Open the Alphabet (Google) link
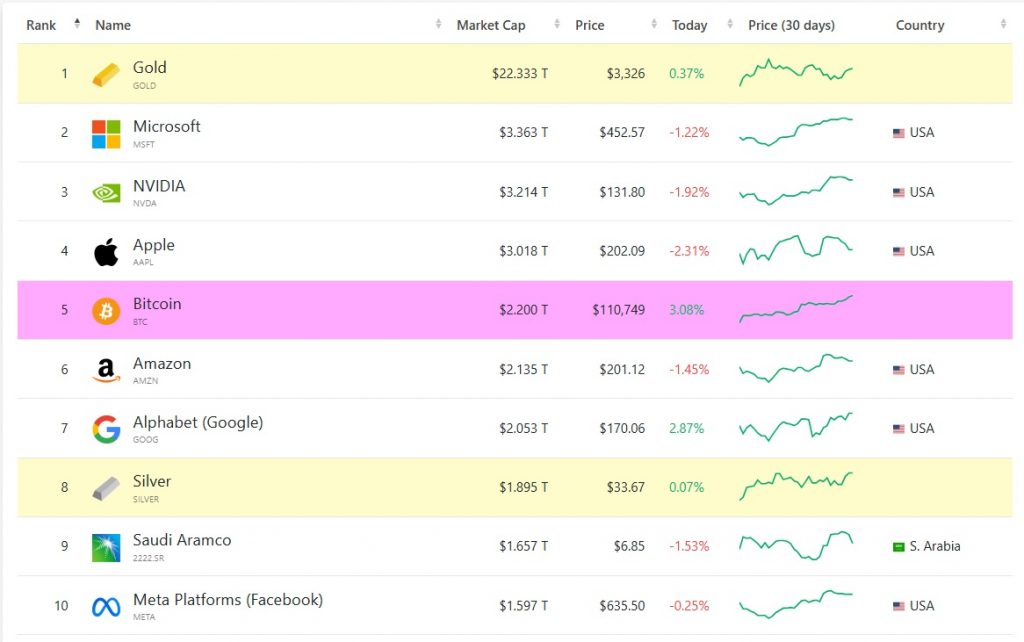 click(x=198, y=423)
